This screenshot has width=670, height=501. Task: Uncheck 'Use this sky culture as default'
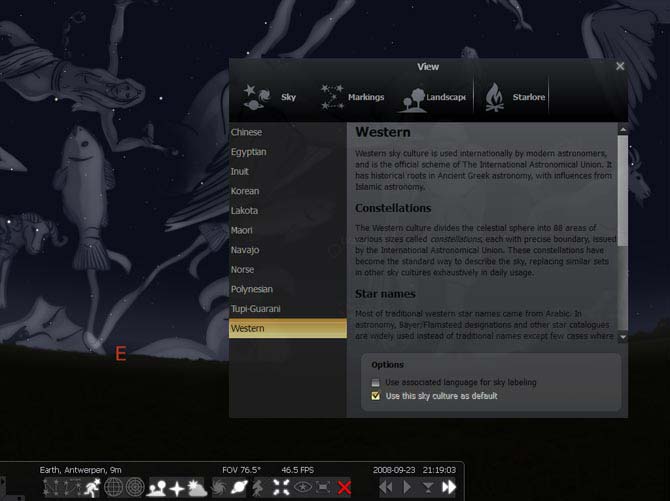[376, 396]
